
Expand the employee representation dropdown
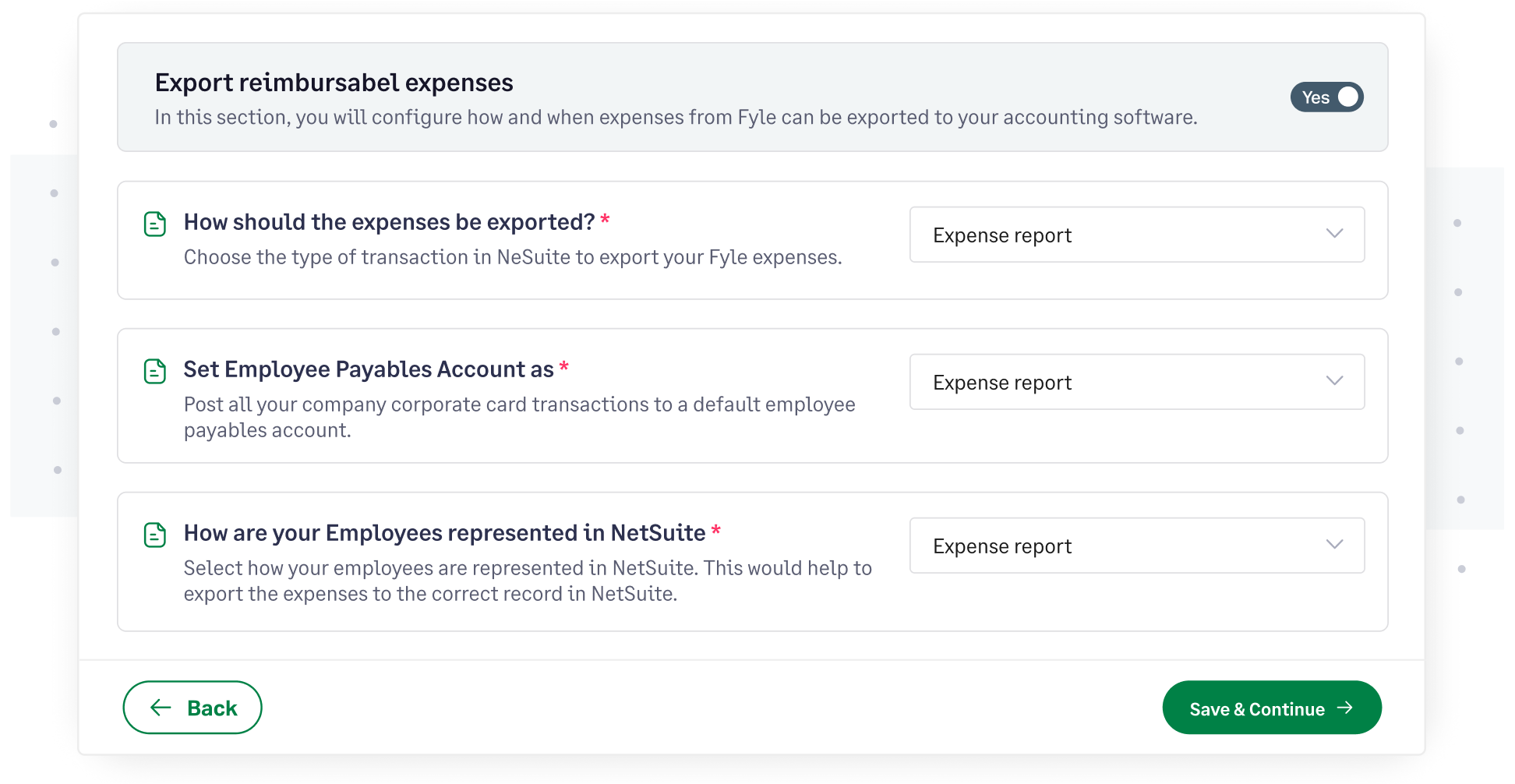1136,545
